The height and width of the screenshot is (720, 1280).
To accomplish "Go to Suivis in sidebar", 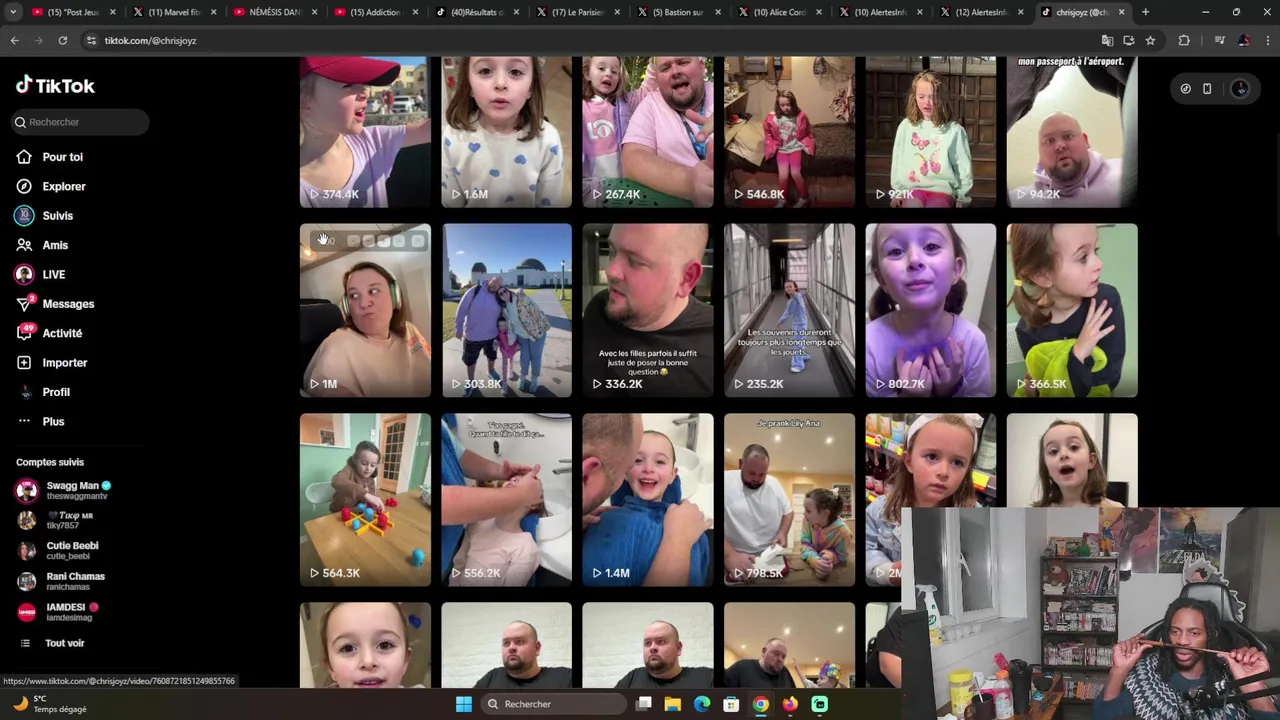I will (x=45, y=215).
